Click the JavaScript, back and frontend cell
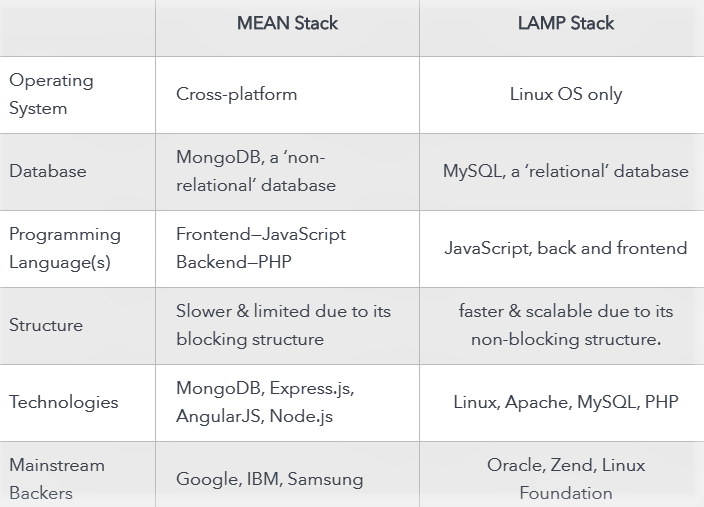 click(566, 248)
